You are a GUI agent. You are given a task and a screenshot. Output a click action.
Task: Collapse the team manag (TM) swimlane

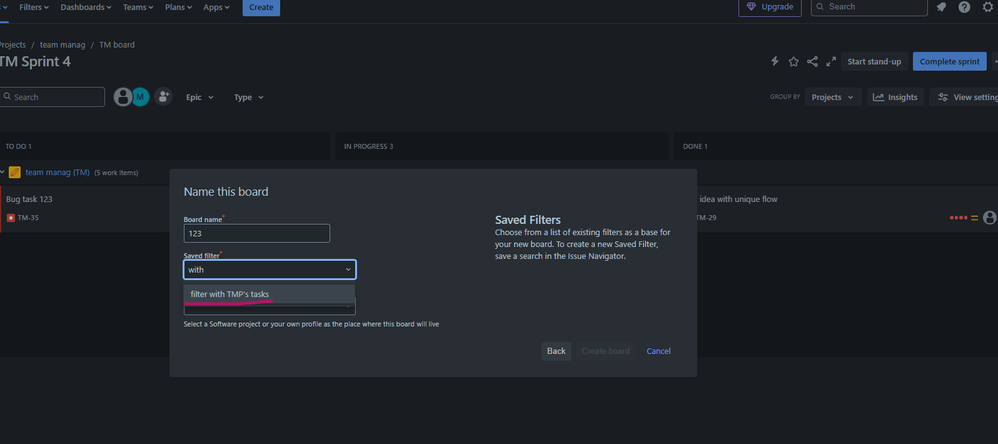click(2, 172)
